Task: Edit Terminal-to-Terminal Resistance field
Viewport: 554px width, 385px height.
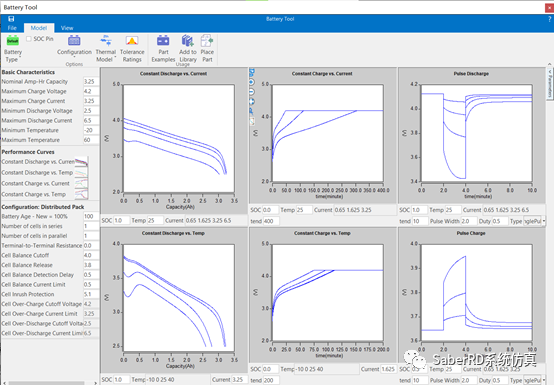Action: tap(91, 245)
